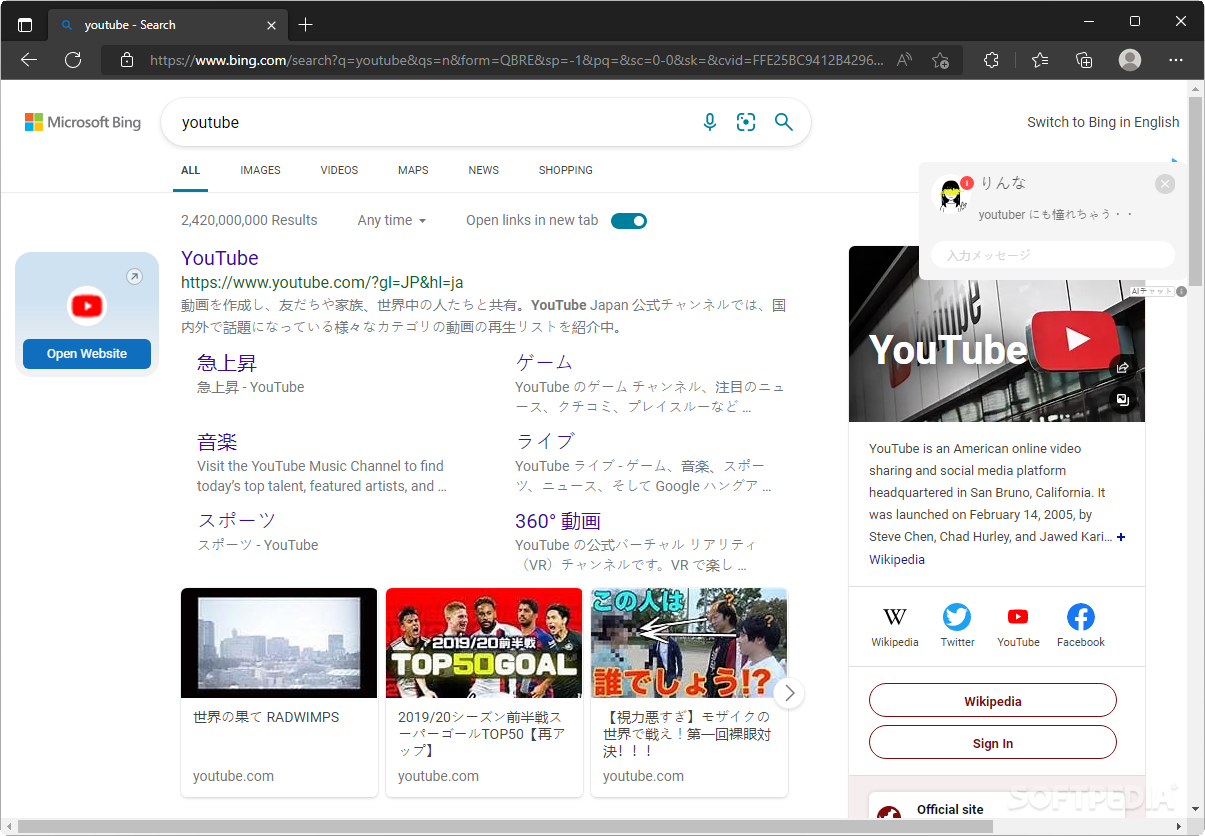Open tab actions menu icon

25,25
